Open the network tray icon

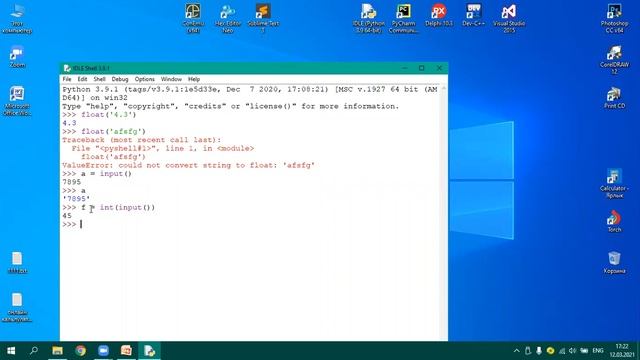coord(562,351)
